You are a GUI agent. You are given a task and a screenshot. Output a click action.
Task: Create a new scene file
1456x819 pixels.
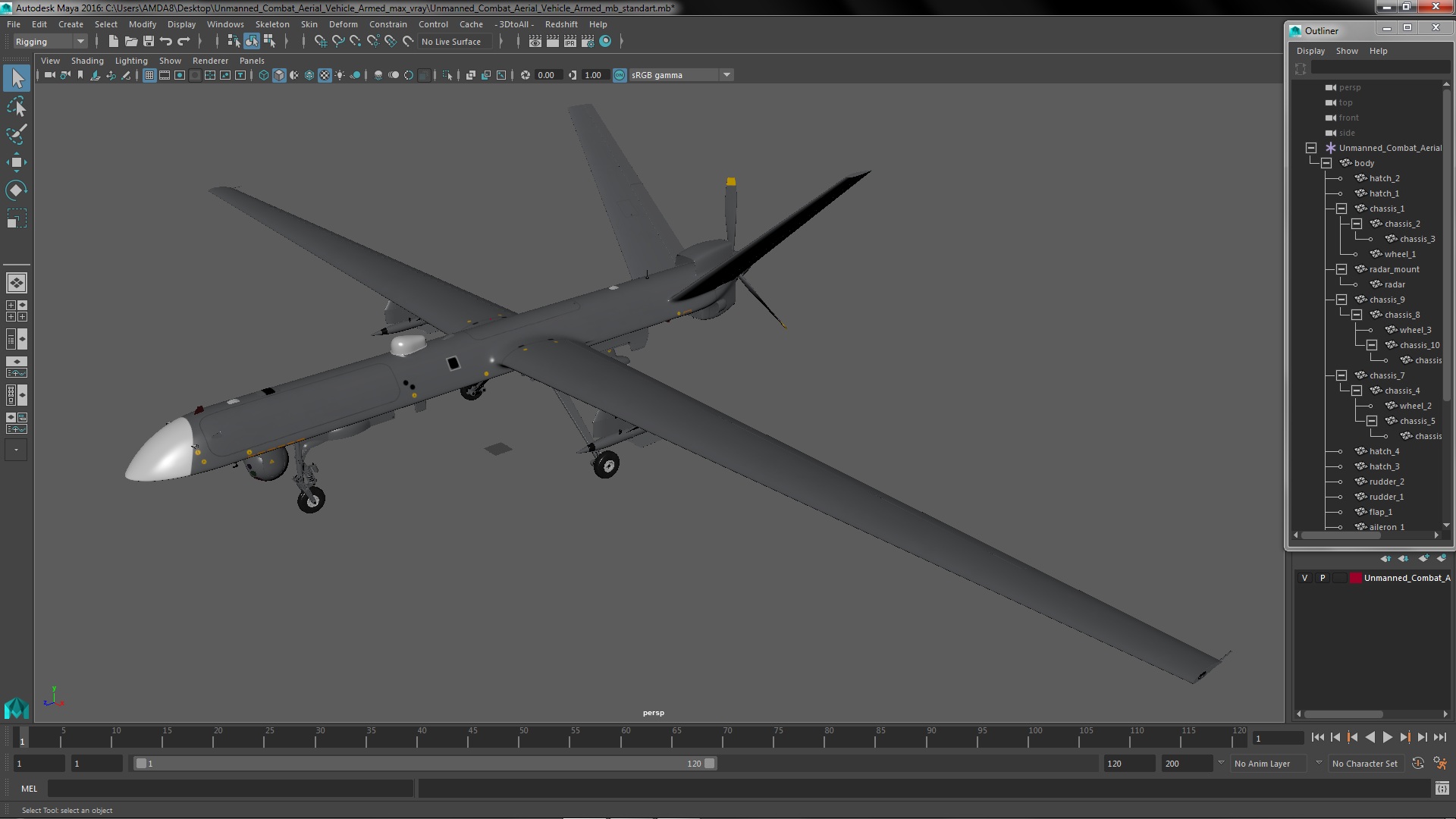coord(114,42)
